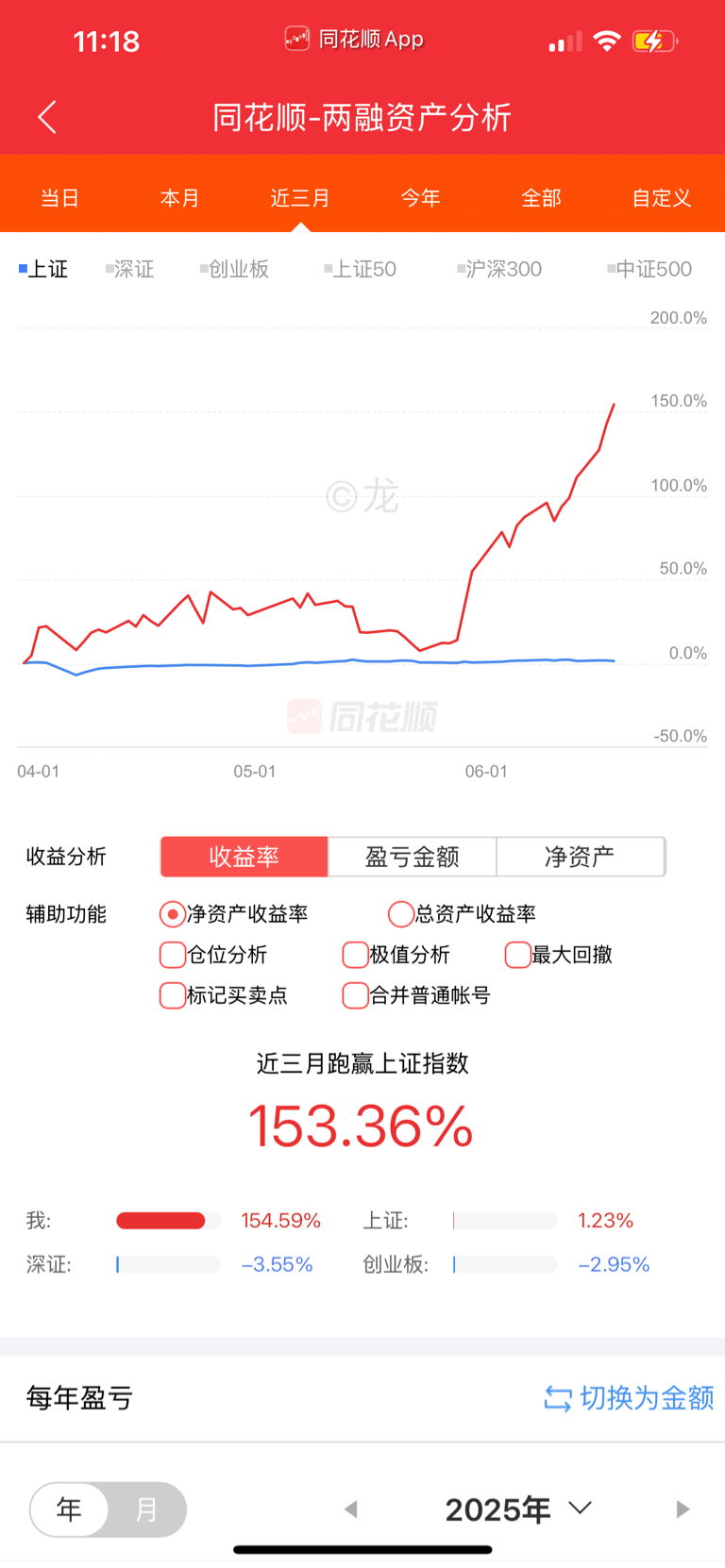The width and height of the screenshot is (725, 1568).
Task: Open the 自定义 date range tab
Action: (662, 198)
